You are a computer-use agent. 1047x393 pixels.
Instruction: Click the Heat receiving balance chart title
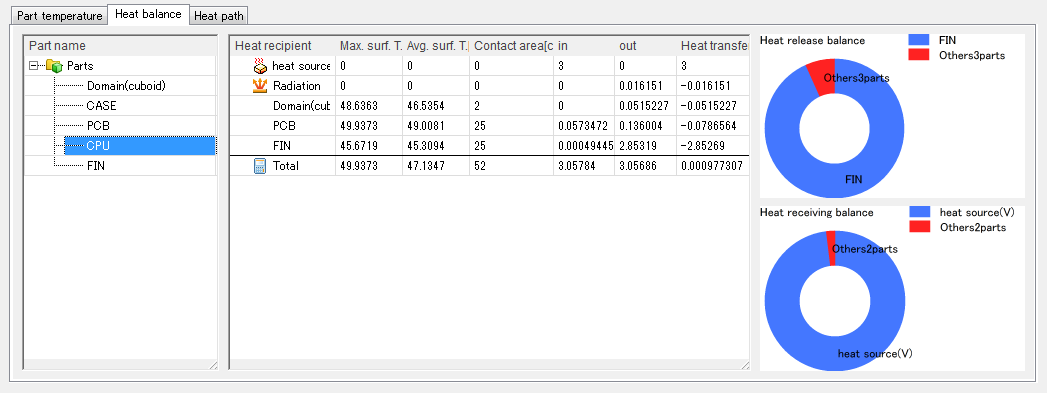[x=816, y=212]
